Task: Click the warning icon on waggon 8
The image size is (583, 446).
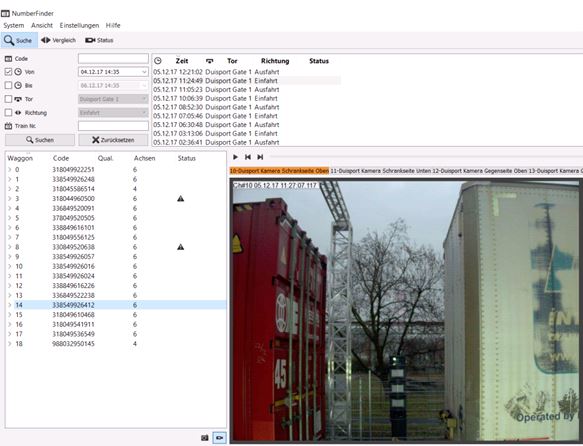Action: pyautogui.click(x=181, y=247)
